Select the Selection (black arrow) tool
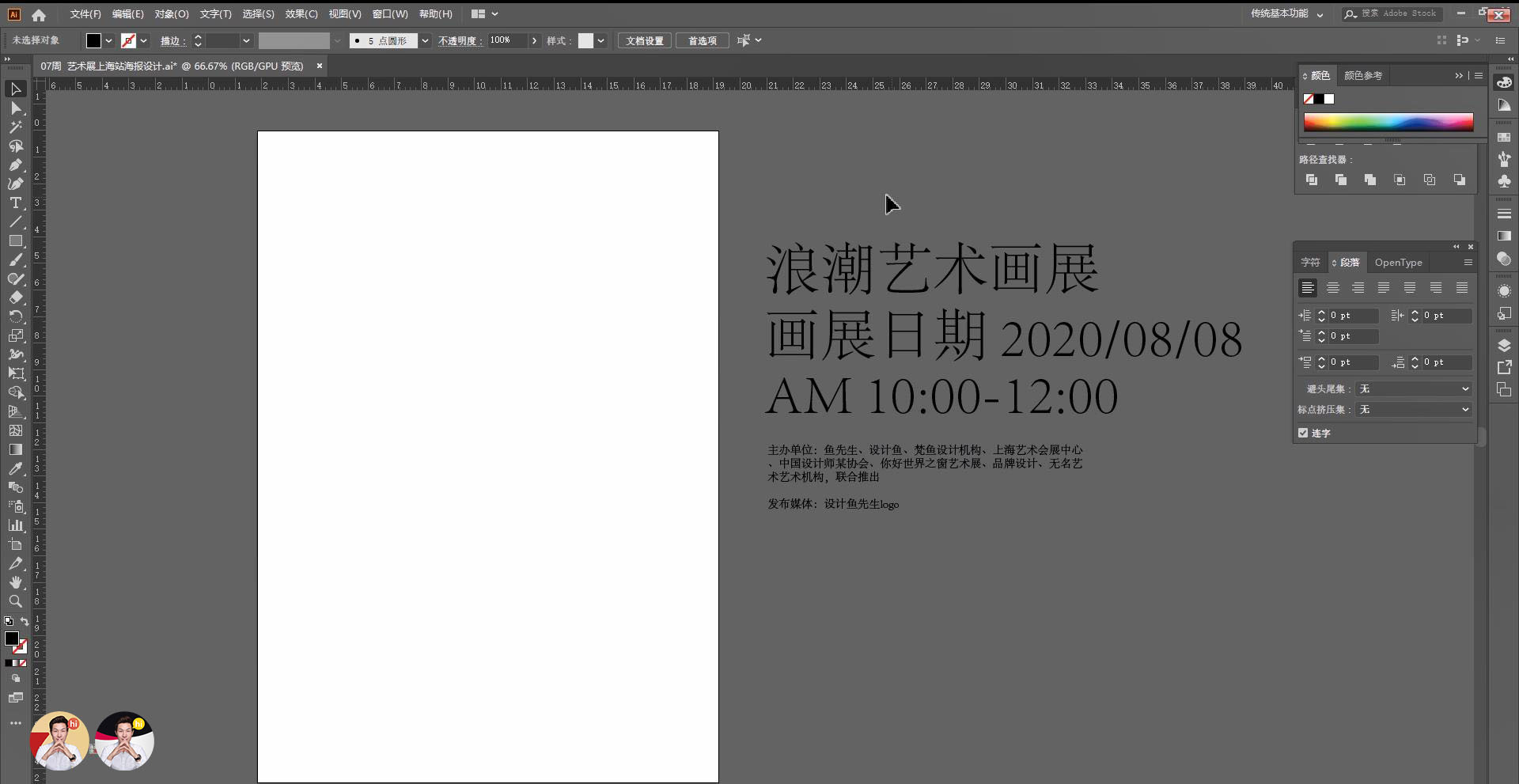The image size is (1519, 784). [16, 89]
